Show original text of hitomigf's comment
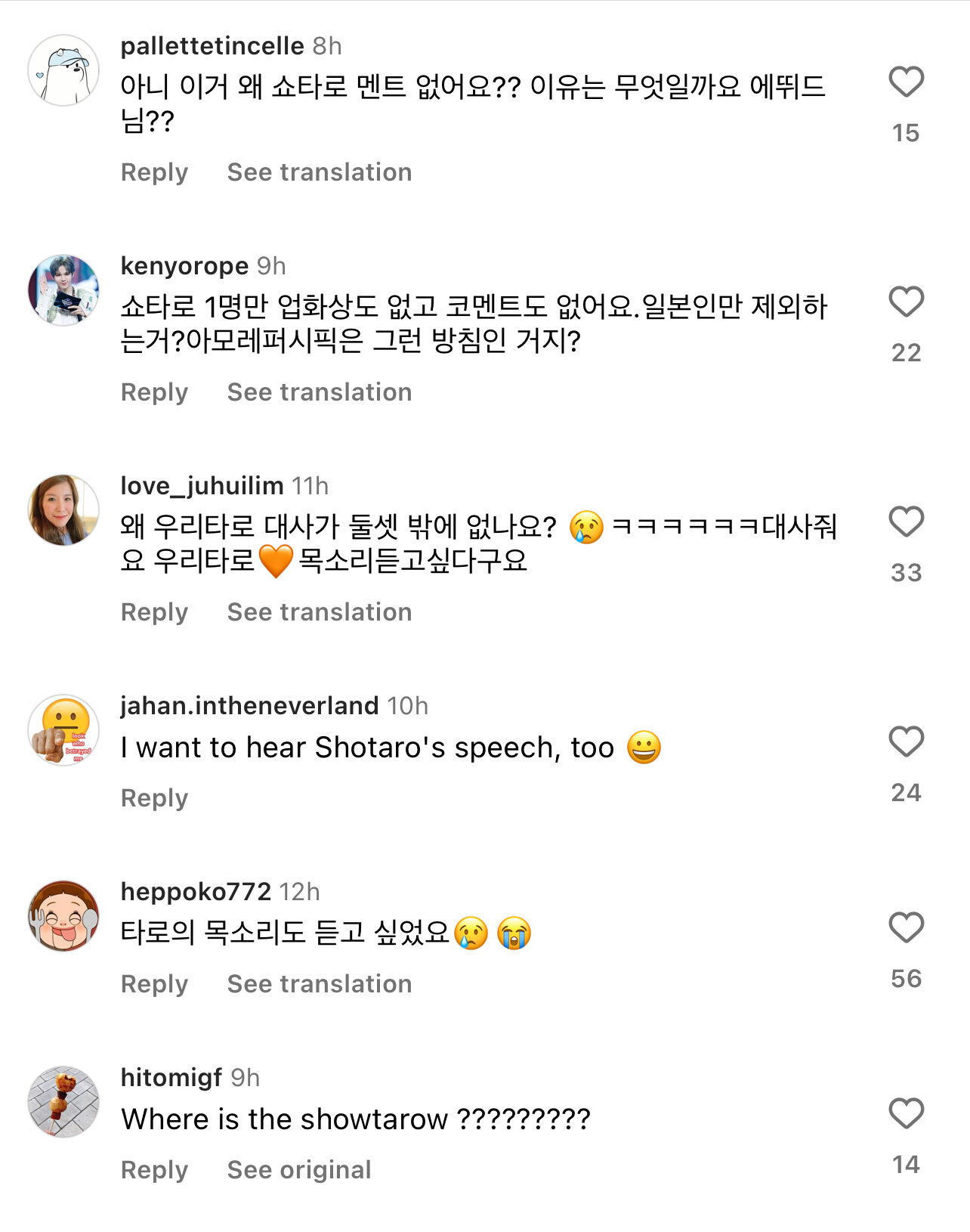 (x=299, y=1170)
